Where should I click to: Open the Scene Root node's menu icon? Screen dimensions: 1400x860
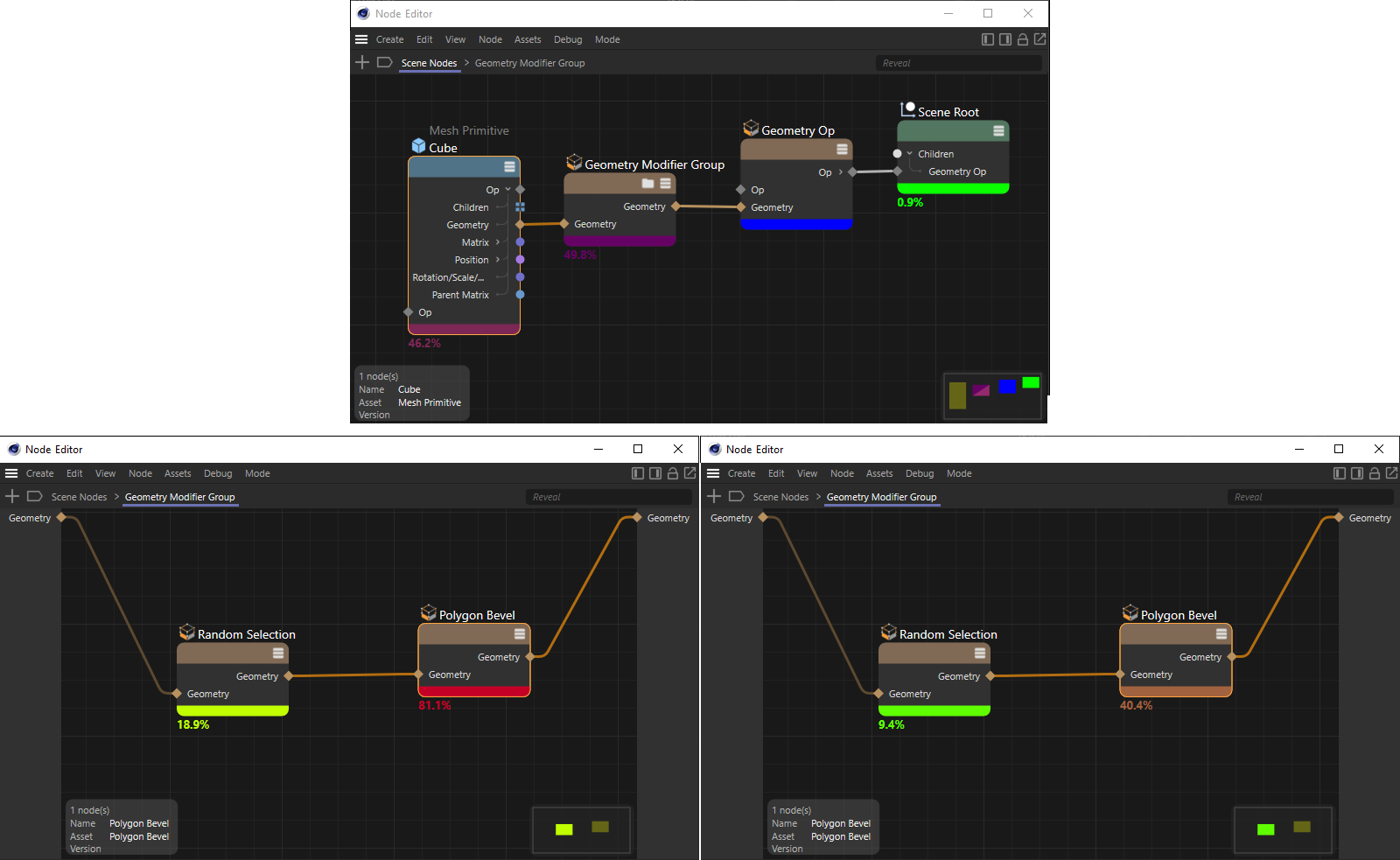998,131
